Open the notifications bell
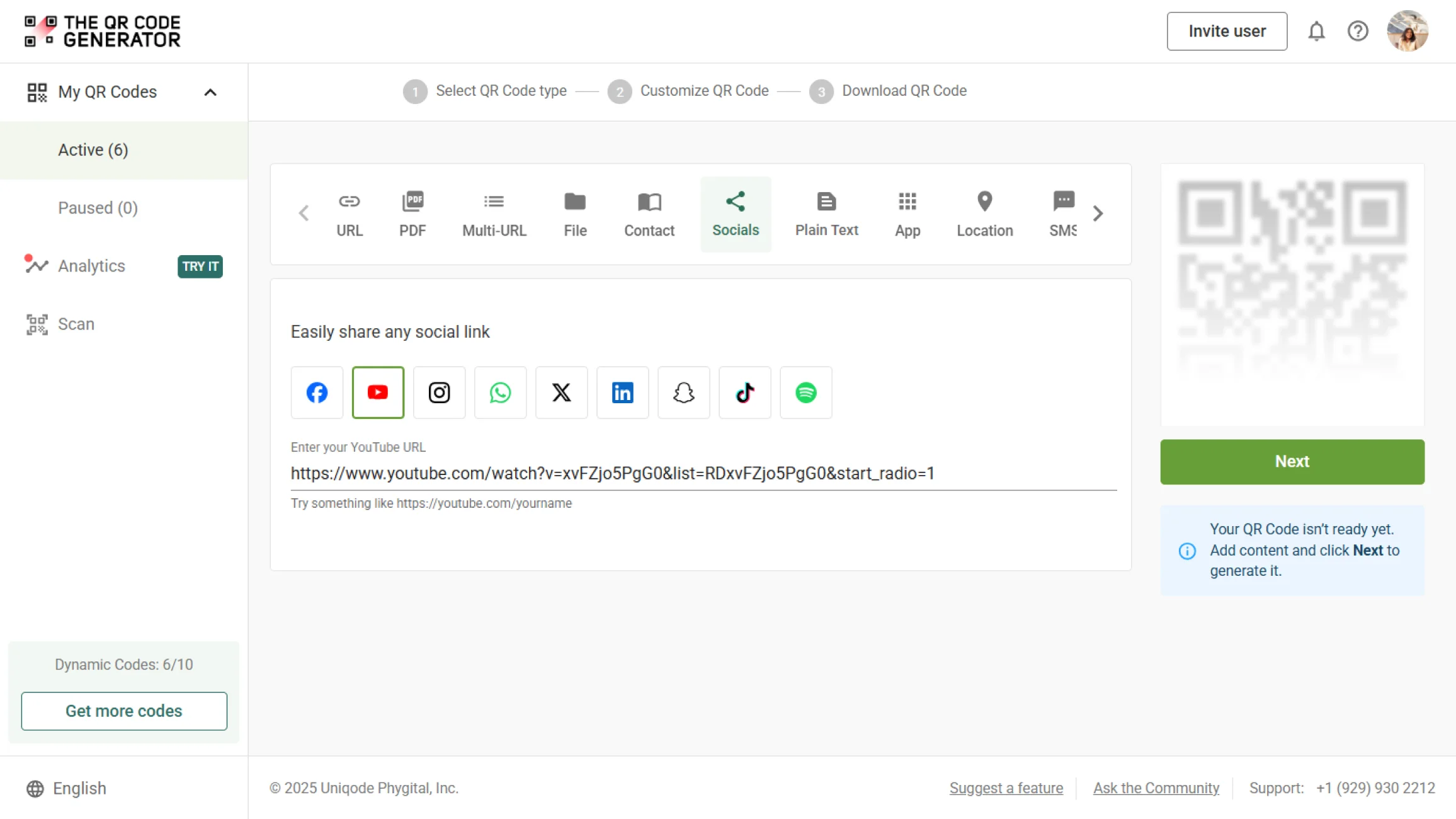Viewport: 1456px width, 819px height. tap(1316, 31)
